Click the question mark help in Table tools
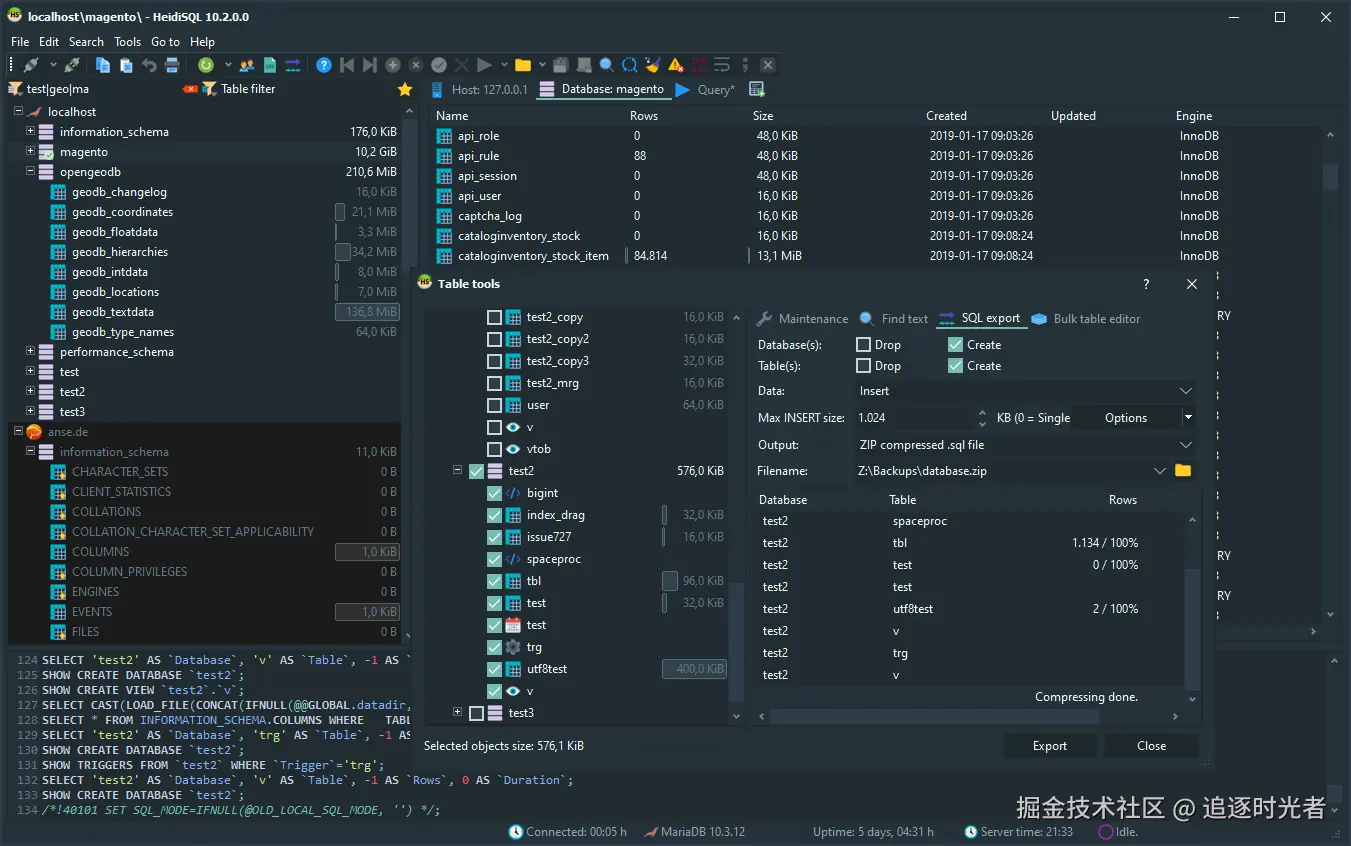Image resolution: width=1351 pixels, height=846 pixels. (x=1146, y=284)
